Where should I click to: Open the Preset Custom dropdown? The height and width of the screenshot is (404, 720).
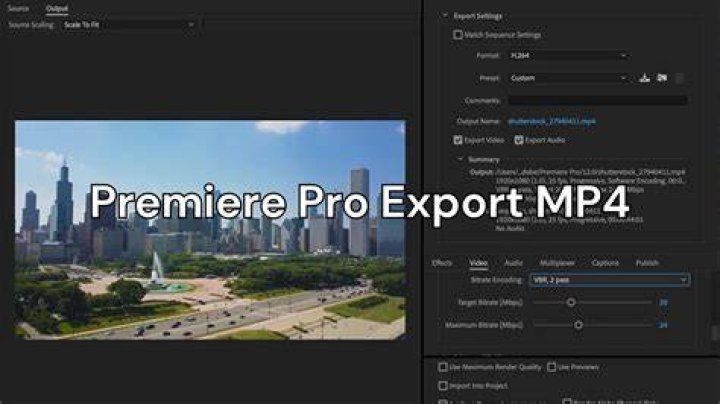coord(568,78)
